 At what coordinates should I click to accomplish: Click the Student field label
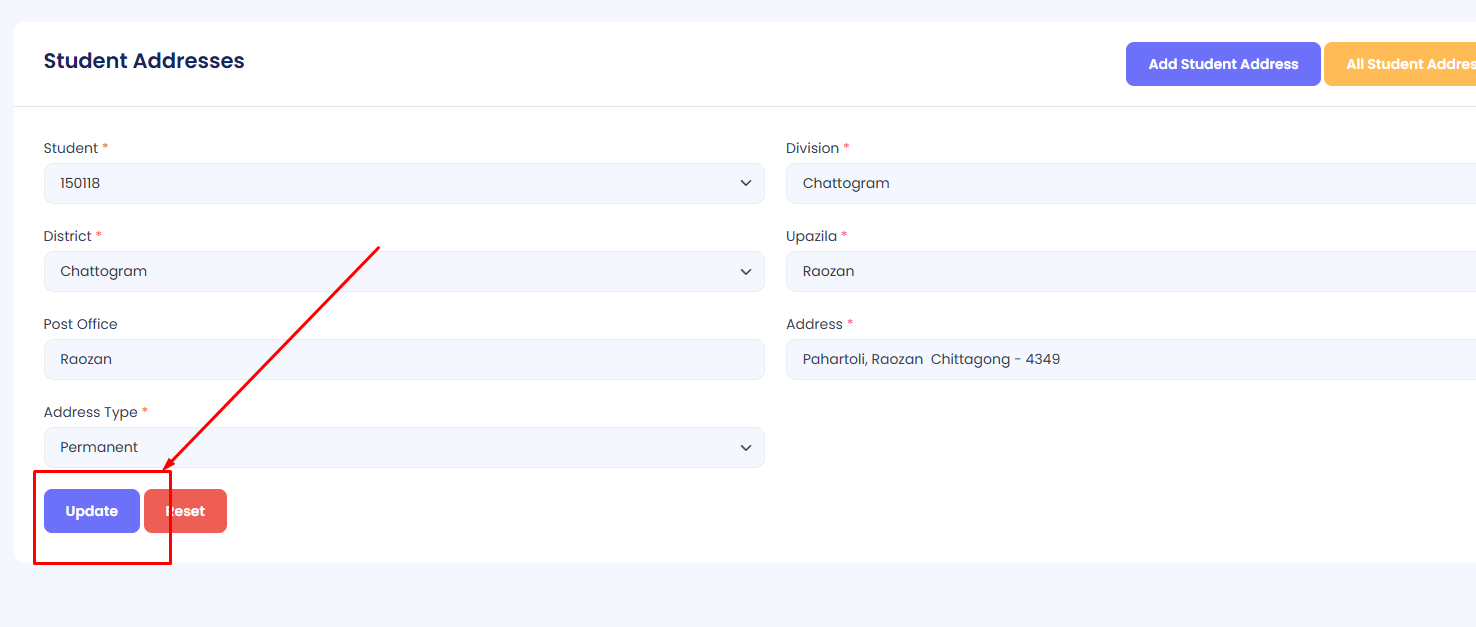[x=70, y=148]
